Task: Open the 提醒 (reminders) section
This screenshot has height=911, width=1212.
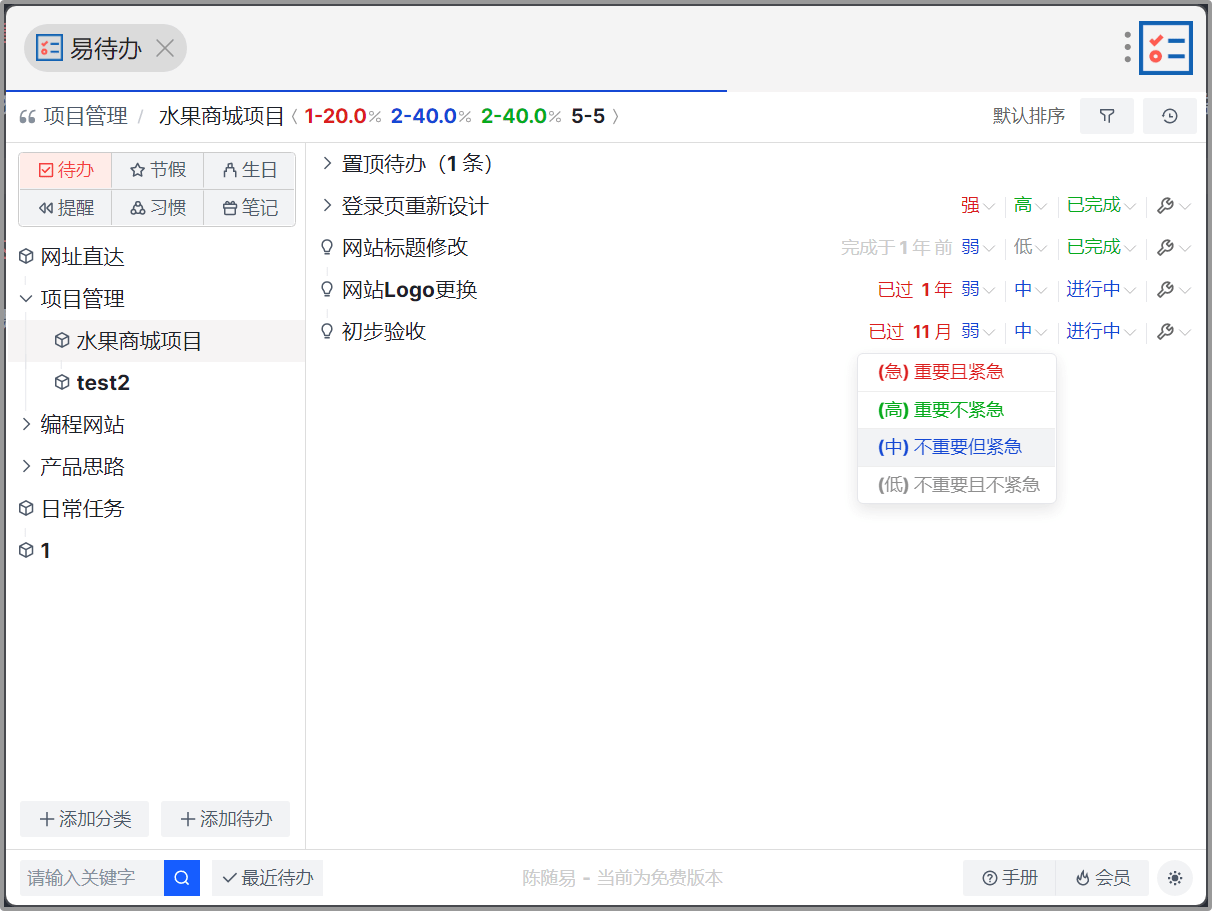Action: tap(64, 208)
